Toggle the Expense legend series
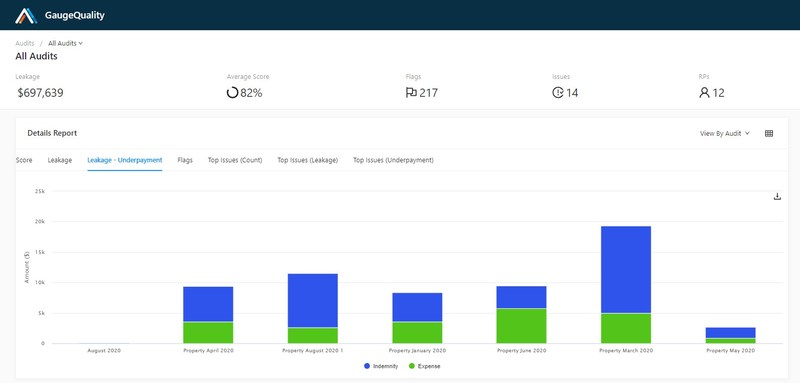Screen dimensions: 800x383 tap(424, 366)
